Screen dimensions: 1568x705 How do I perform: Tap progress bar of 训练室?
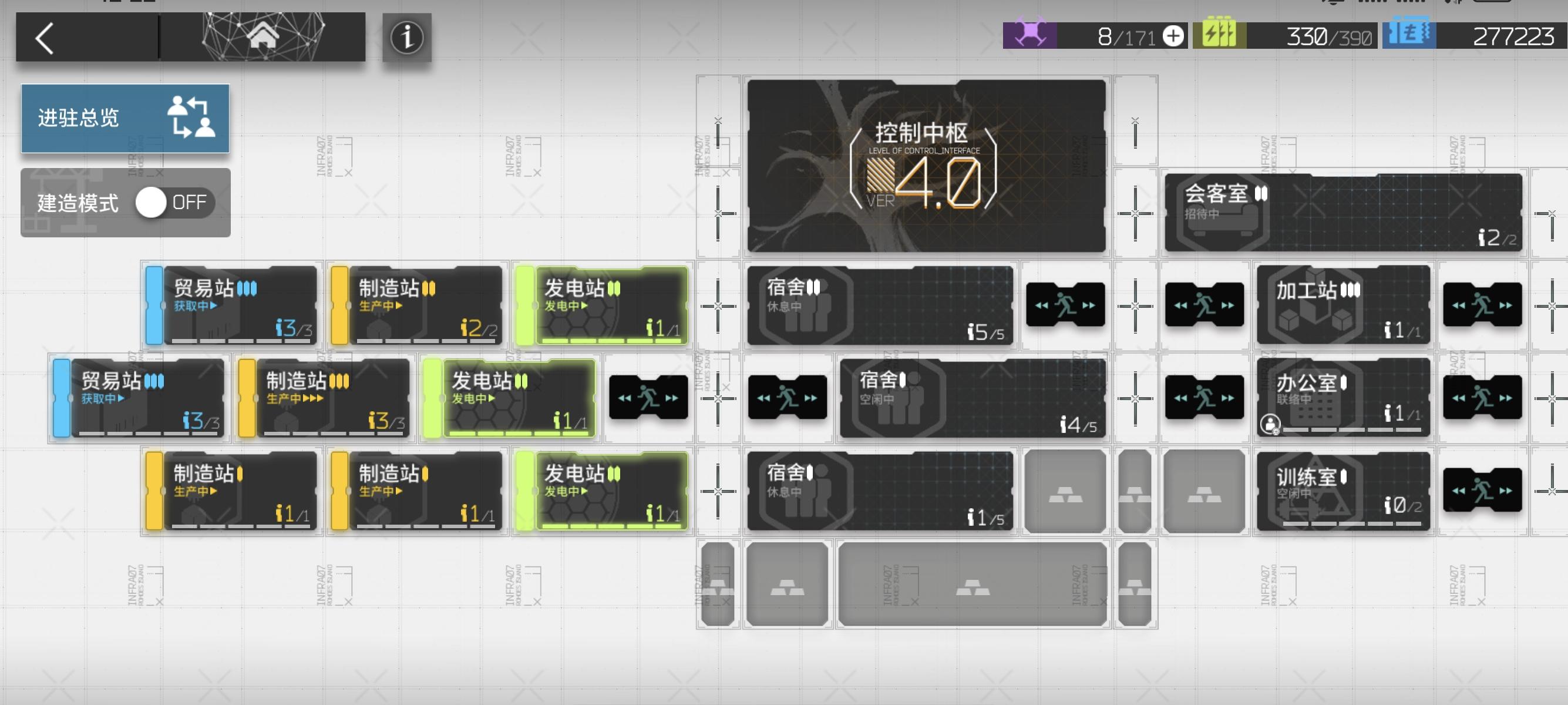pos(1352,523)
